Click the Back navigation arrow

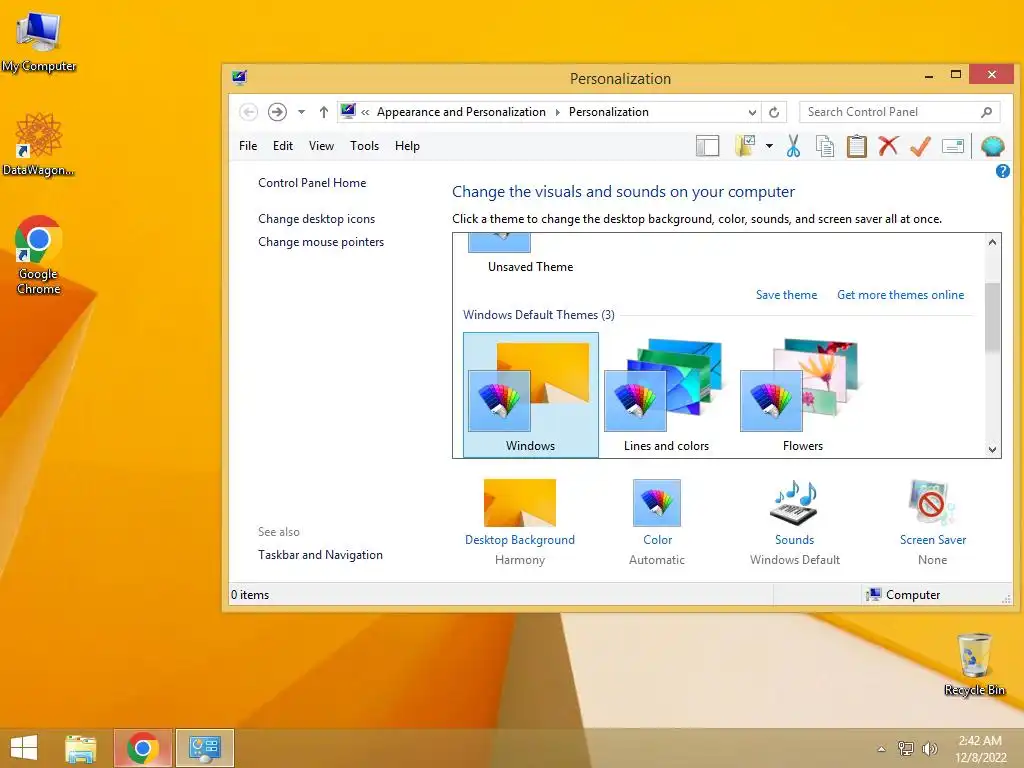coord(248,112)
